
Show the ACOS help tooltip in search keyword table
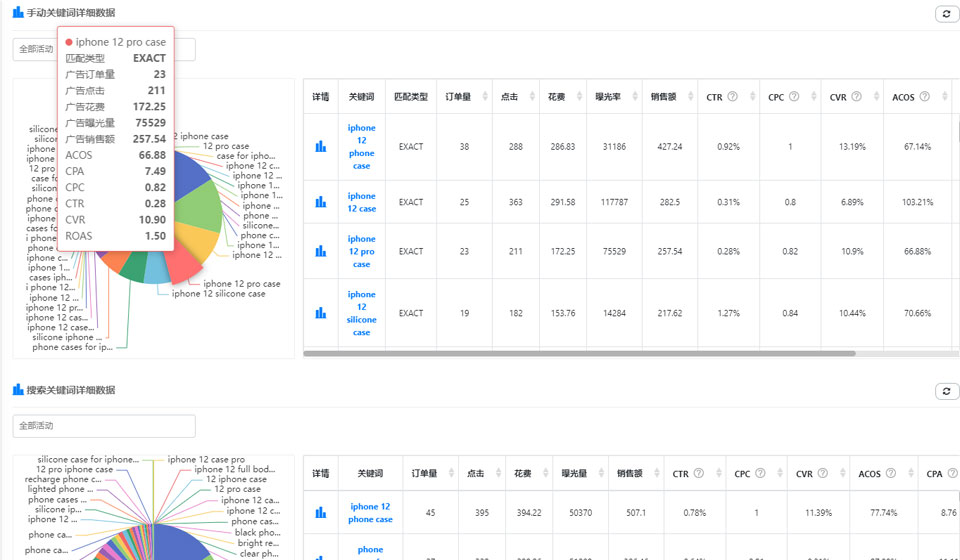(891, 473)
